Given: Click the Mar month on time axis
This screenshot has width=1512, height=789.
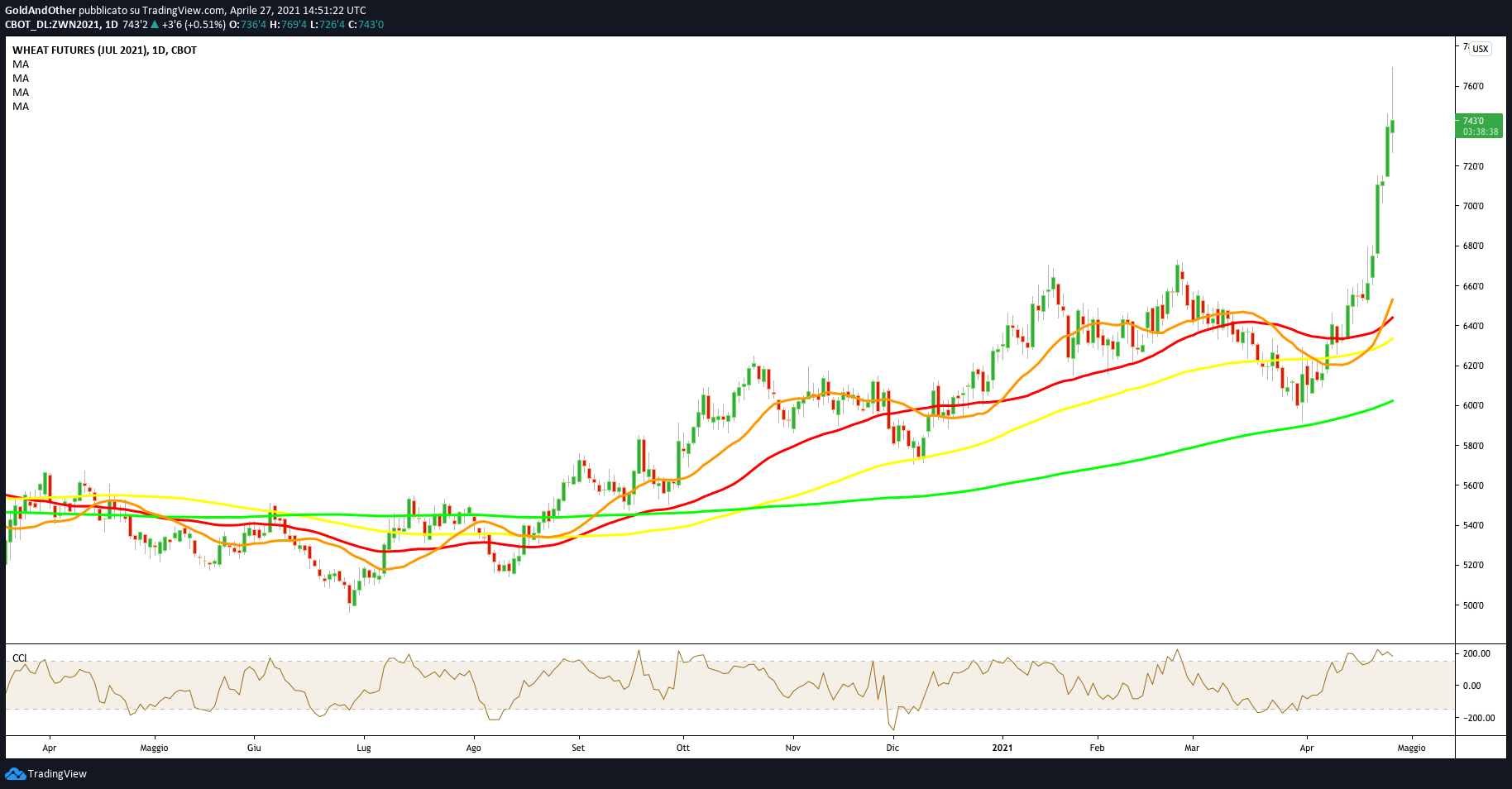Looking at the screenshot, I should 1192,748.
